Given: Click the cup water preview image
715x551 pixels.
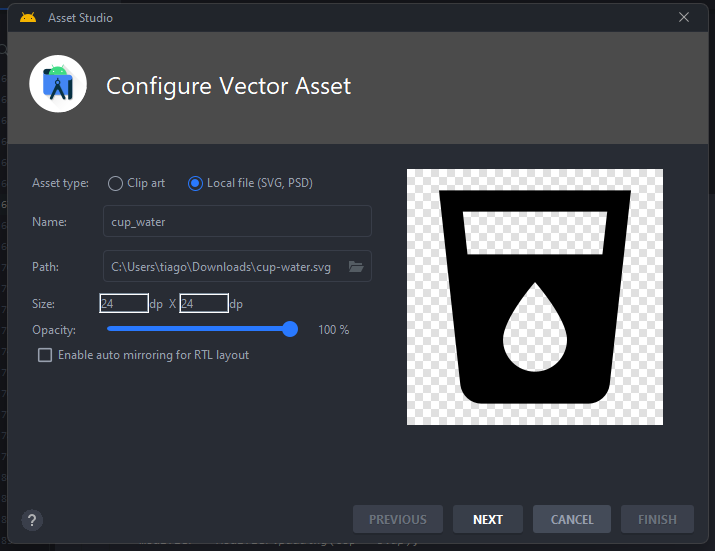Looking at the screenshot, I should 534,297.
